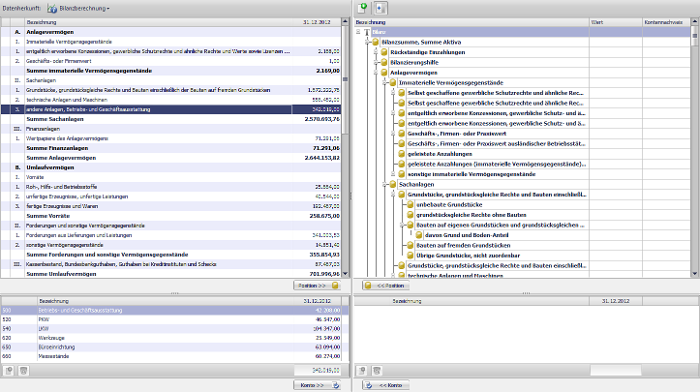Select the technische Anlagen und Maschinen tree node
The width and height of the screenshot is (700, 392).
[x=455, y=275]
